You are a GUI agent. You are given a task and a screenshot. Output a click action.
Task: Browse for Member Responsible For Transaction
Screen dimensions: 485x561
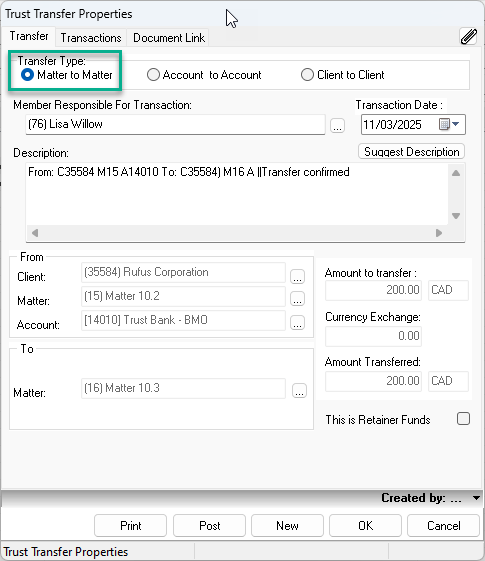point(337,126)
